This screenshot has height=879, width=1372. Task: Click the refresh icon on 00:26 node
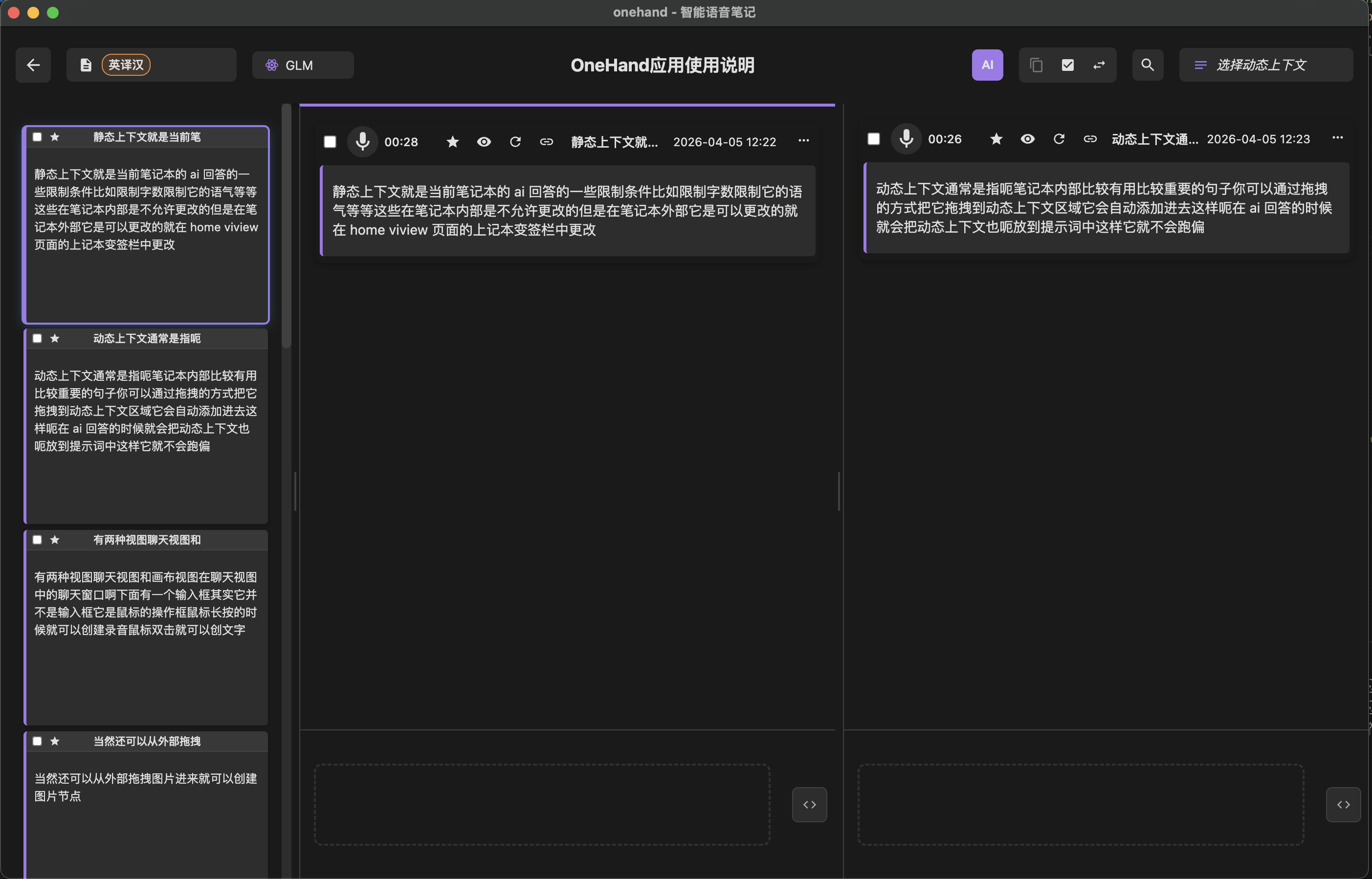click(x=1059, y=139)
